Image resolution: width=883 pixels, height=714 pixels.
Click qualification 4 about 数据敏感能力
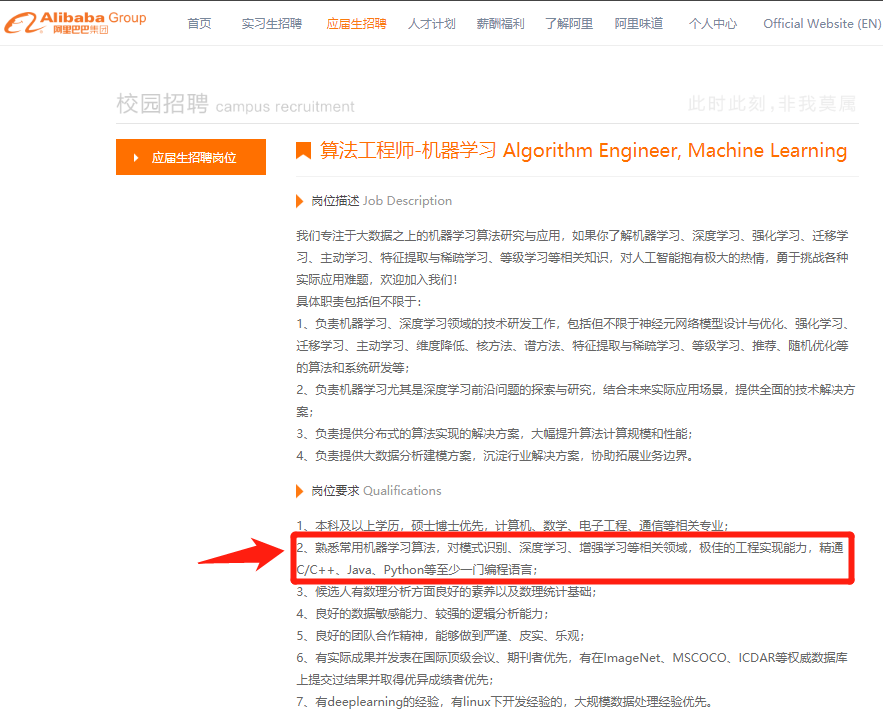(x=422, y=614)
